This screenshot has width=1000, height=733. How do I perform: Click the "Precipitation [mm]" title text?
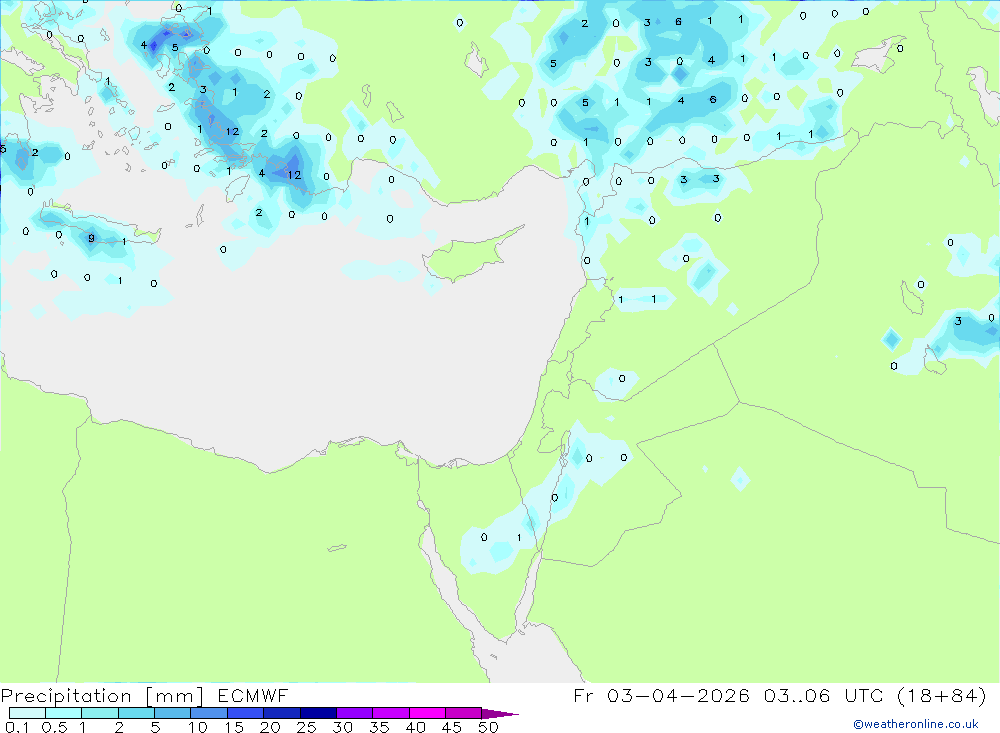coord(102,696)
